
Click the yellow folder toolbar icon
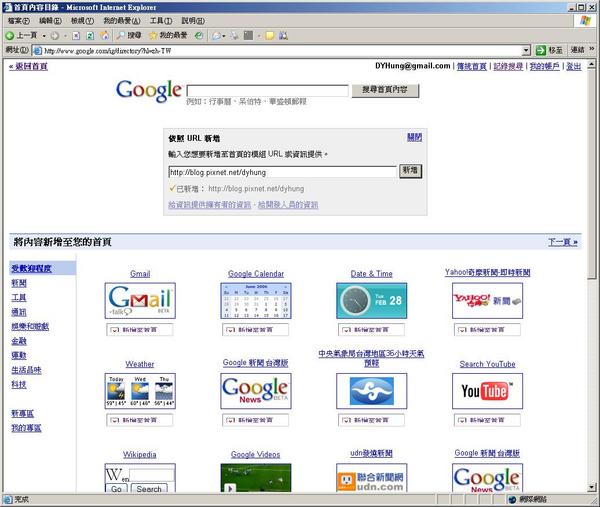(269, 36)
